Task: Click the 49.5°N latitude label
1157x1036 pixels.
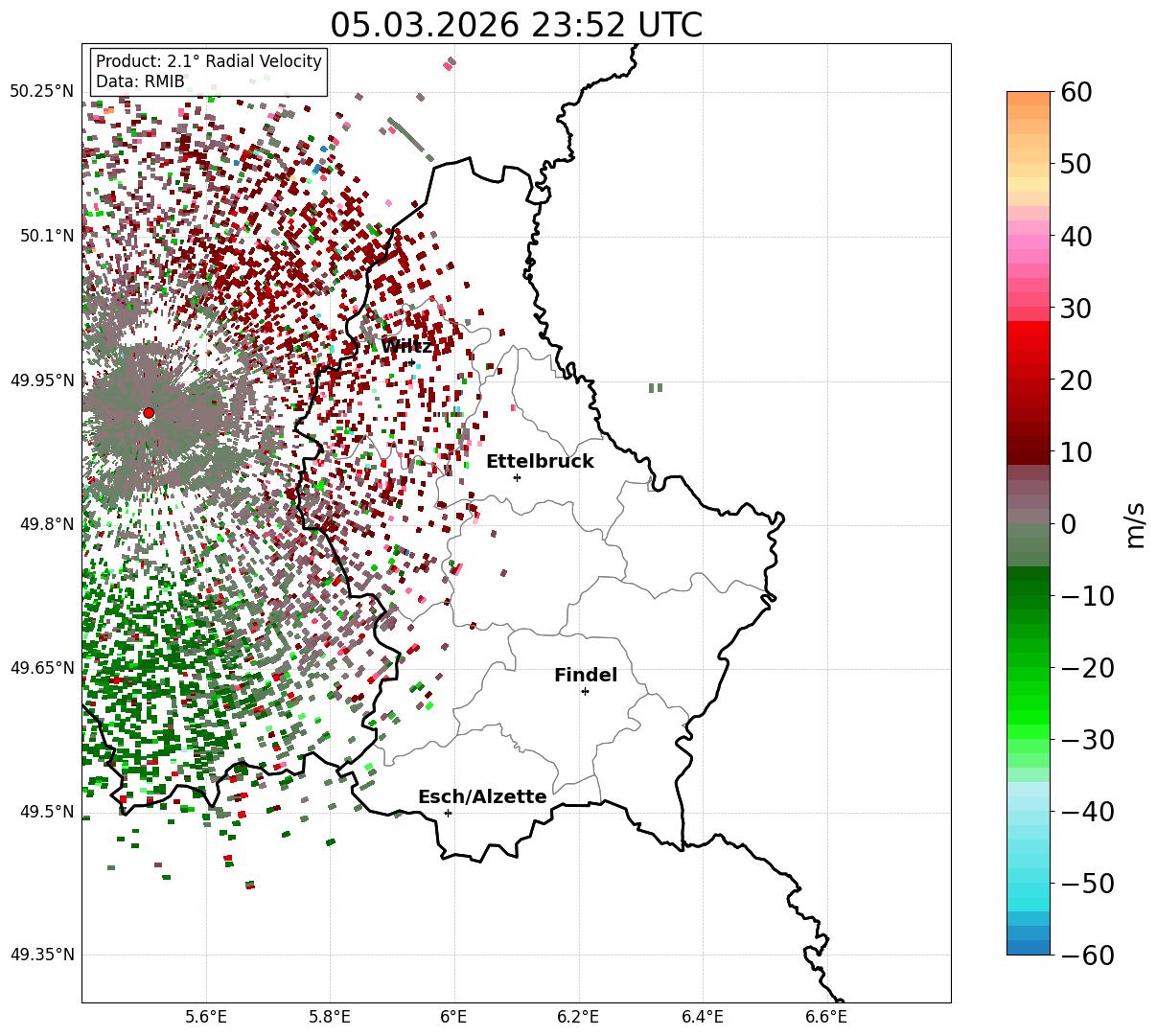Action: 46,812
